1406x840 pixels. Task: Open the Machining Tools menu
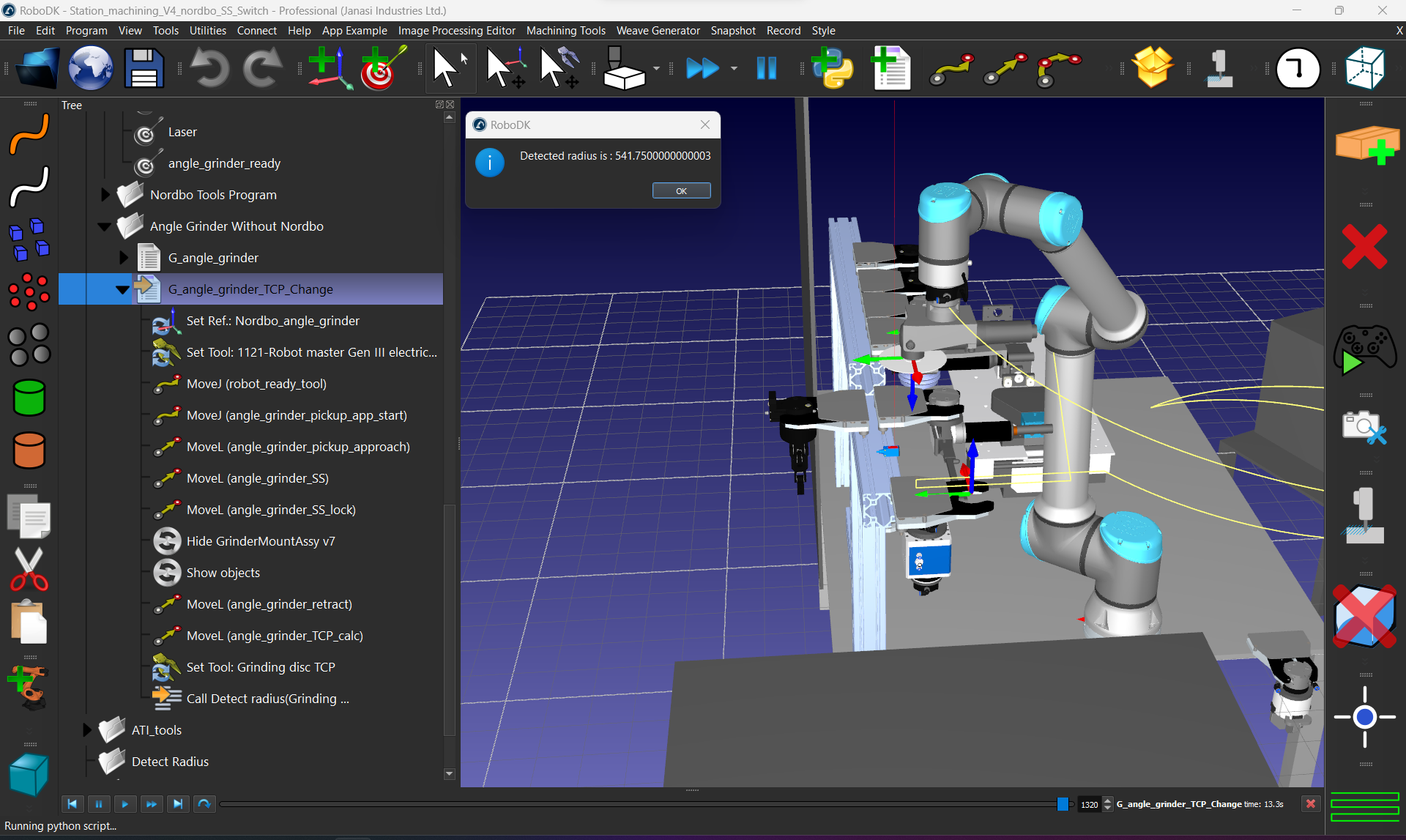565,31
